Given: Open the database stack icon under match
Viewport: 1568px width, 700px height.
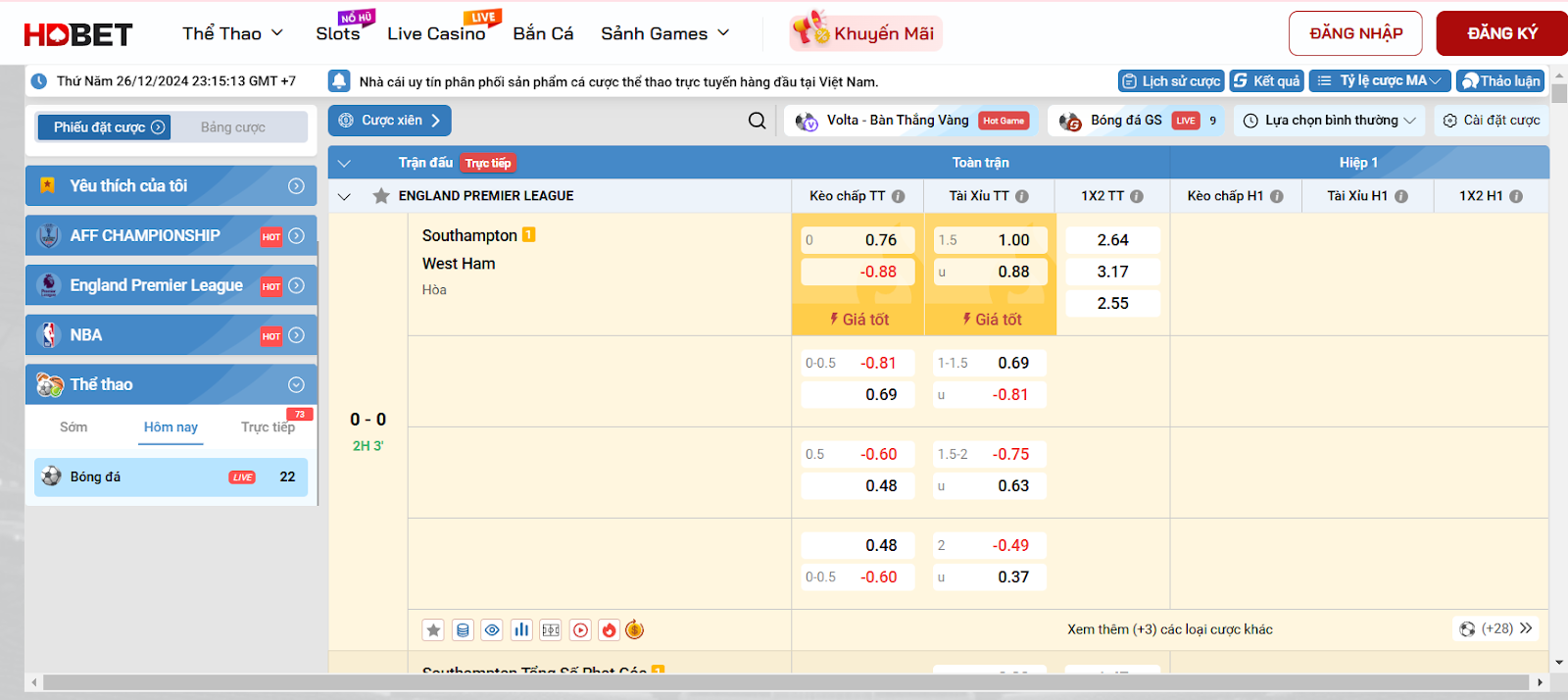Looking at the screenshot, I should [x=463, y=630].
